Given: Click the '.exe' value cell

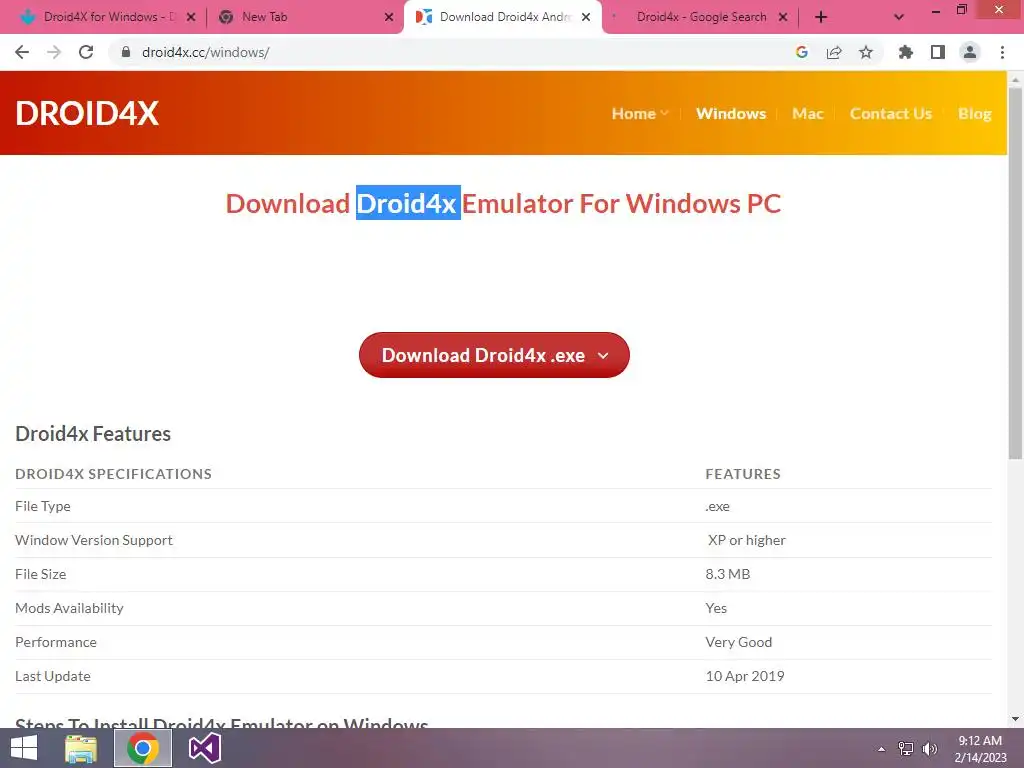Looking at the screenshot, I should tap(718, 506).
